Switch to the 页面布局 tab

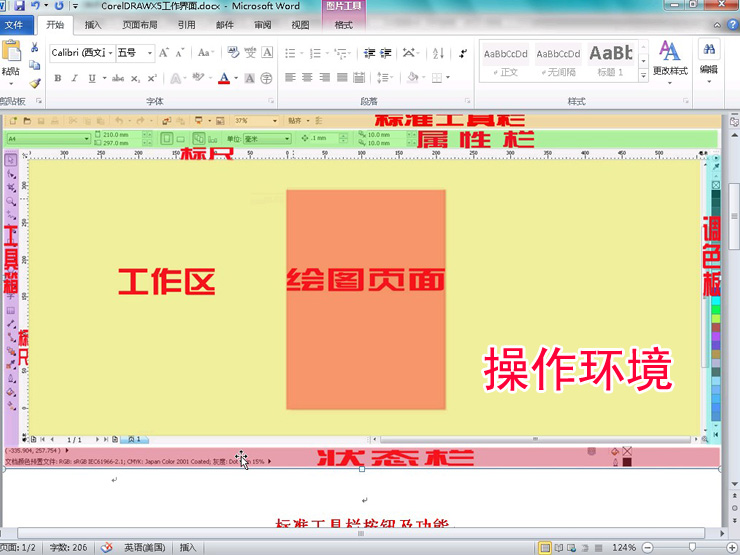pos(138,25)
